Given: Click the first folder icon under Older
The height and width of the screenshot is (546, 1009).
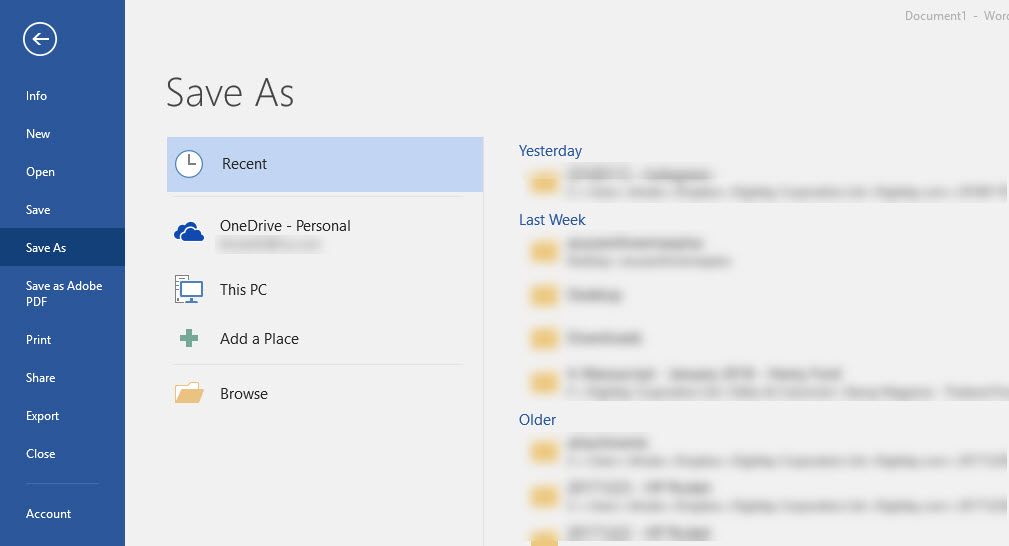Looking at the screenshot, I should click(544, 451).
